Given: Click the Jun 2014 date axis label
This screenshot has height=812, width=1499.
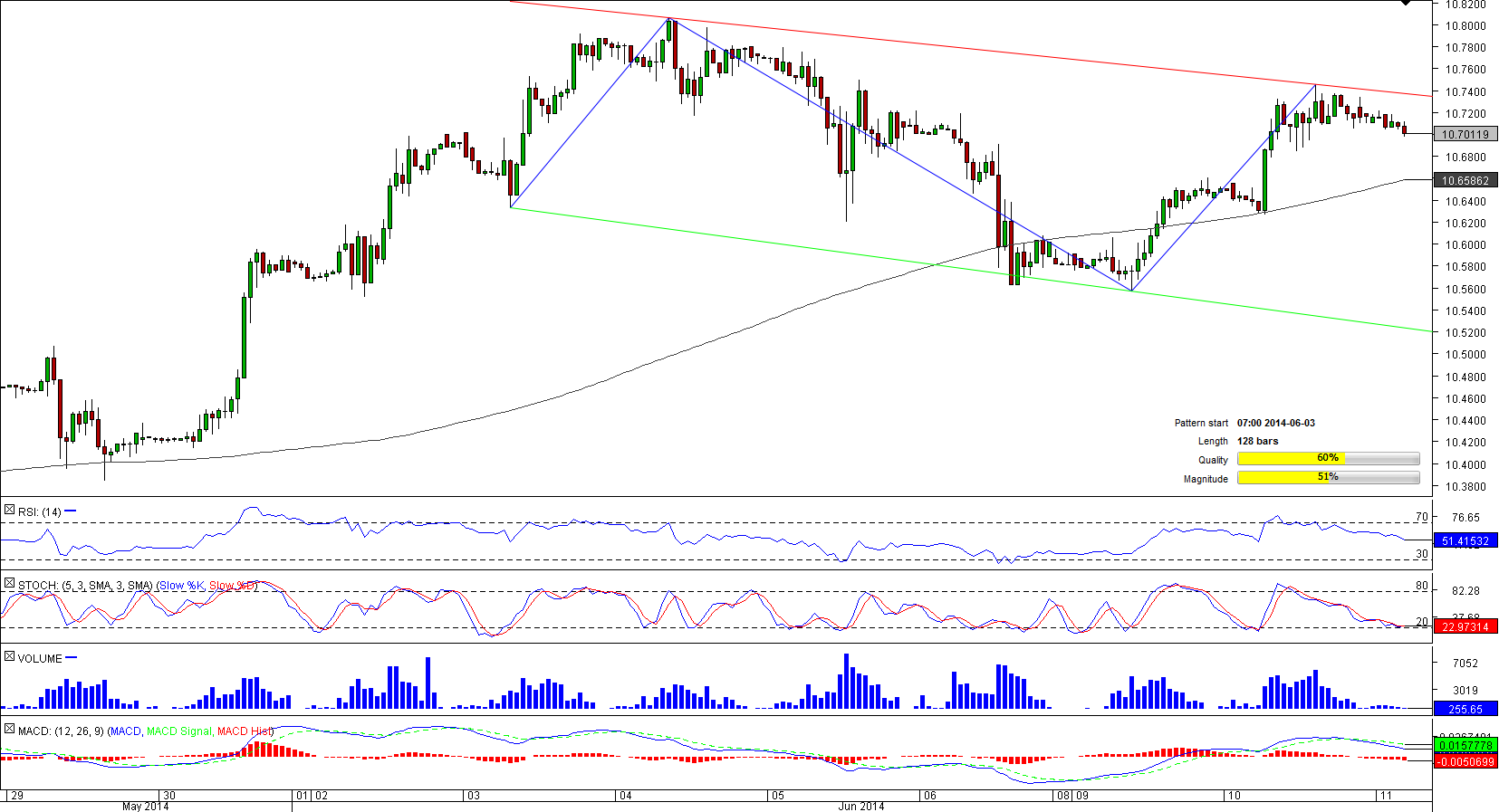Looking at the screenshot, I should click(x=860, y=806).
